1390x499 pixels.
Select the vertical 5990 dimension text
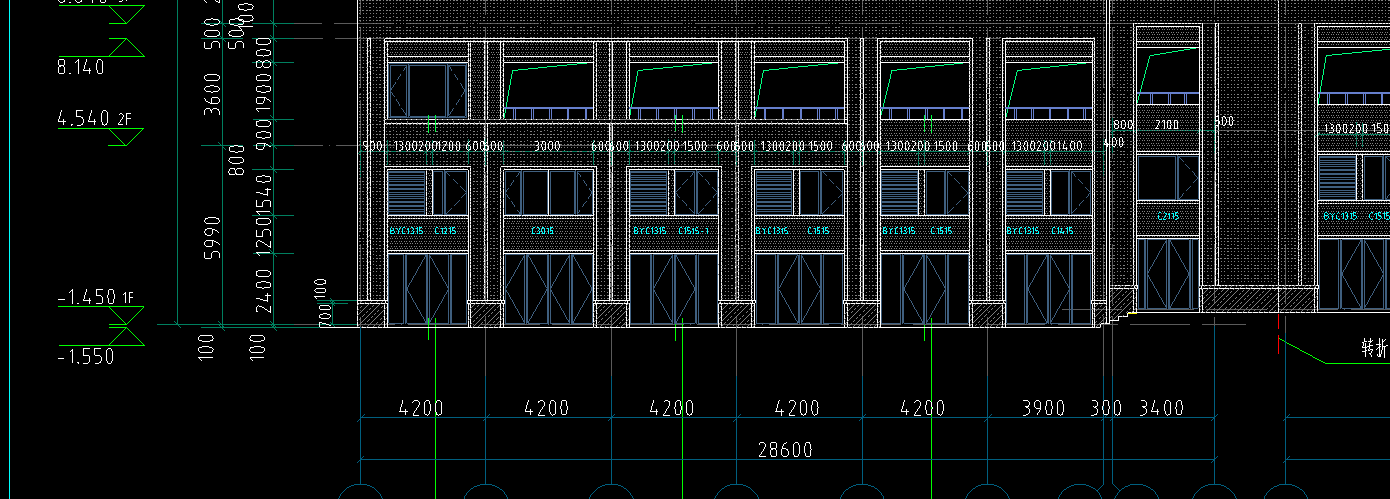211,237
